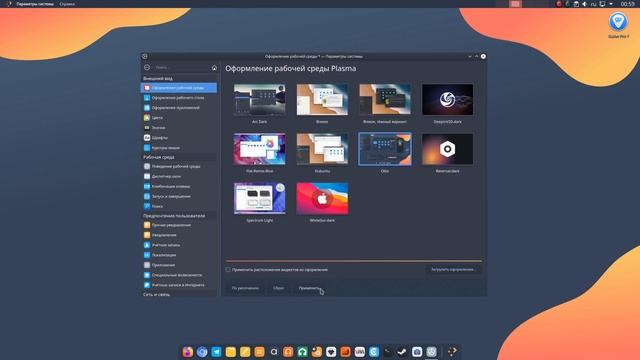Open Специальные возможности settings

pos(178,275)
